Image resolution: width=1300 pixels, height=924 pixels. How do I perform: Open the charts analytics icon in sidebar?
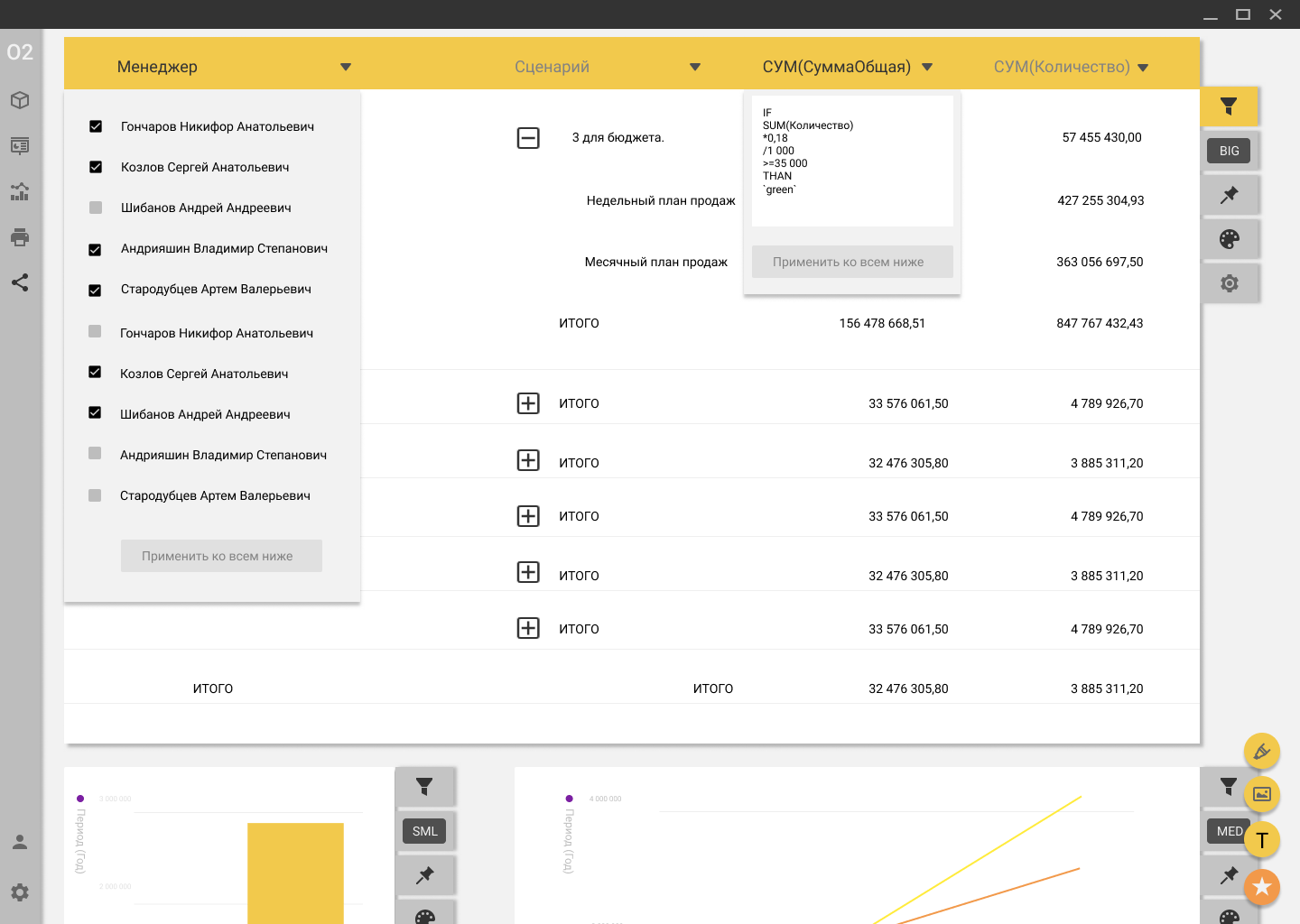tap(20, 191)
